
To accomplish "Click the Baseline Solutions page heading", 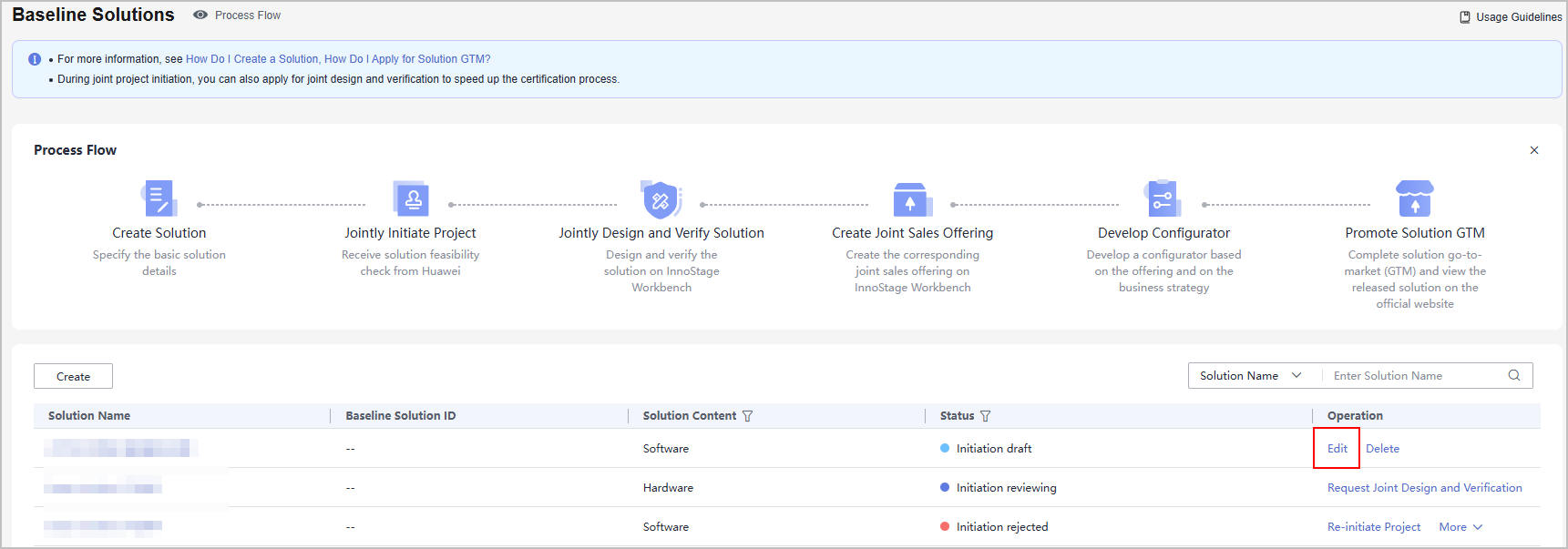I will point(93,15).
